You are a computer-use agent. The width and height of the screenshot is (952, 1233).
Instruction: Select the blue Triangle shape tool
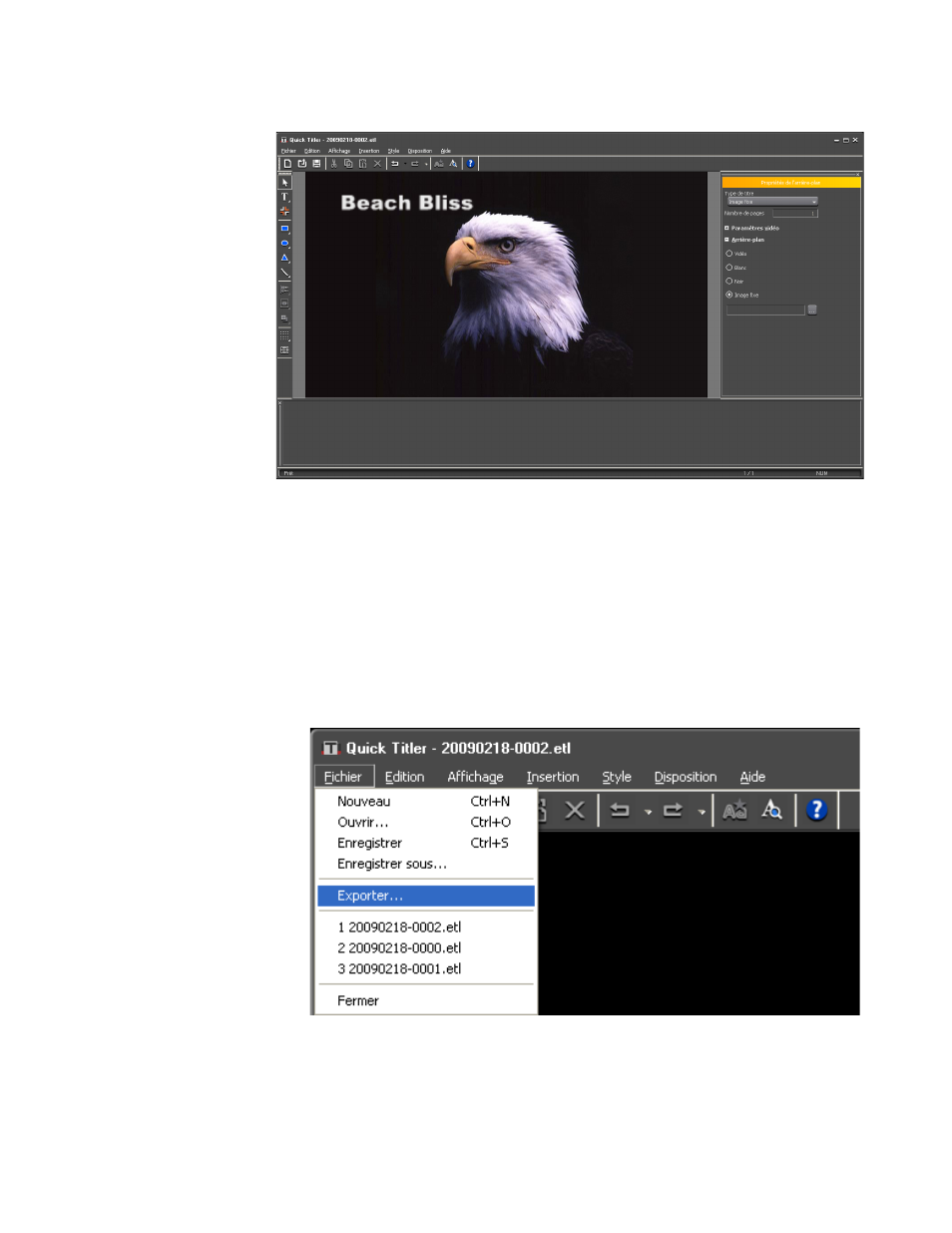(284, 258)
